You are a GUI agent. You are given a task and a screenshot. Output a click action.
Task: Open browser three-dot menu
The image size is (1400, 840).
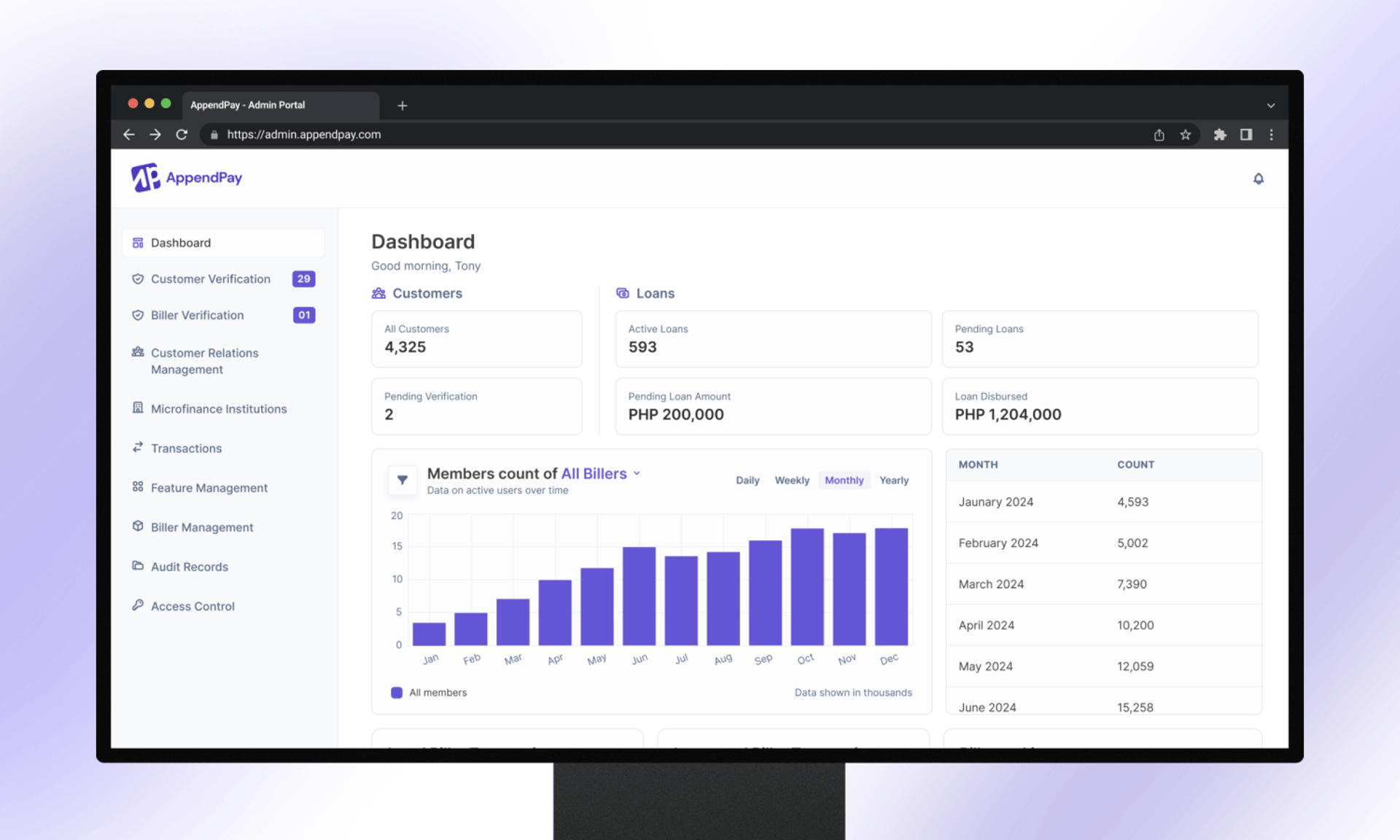pyautogui.click(x=1271, y=134)
